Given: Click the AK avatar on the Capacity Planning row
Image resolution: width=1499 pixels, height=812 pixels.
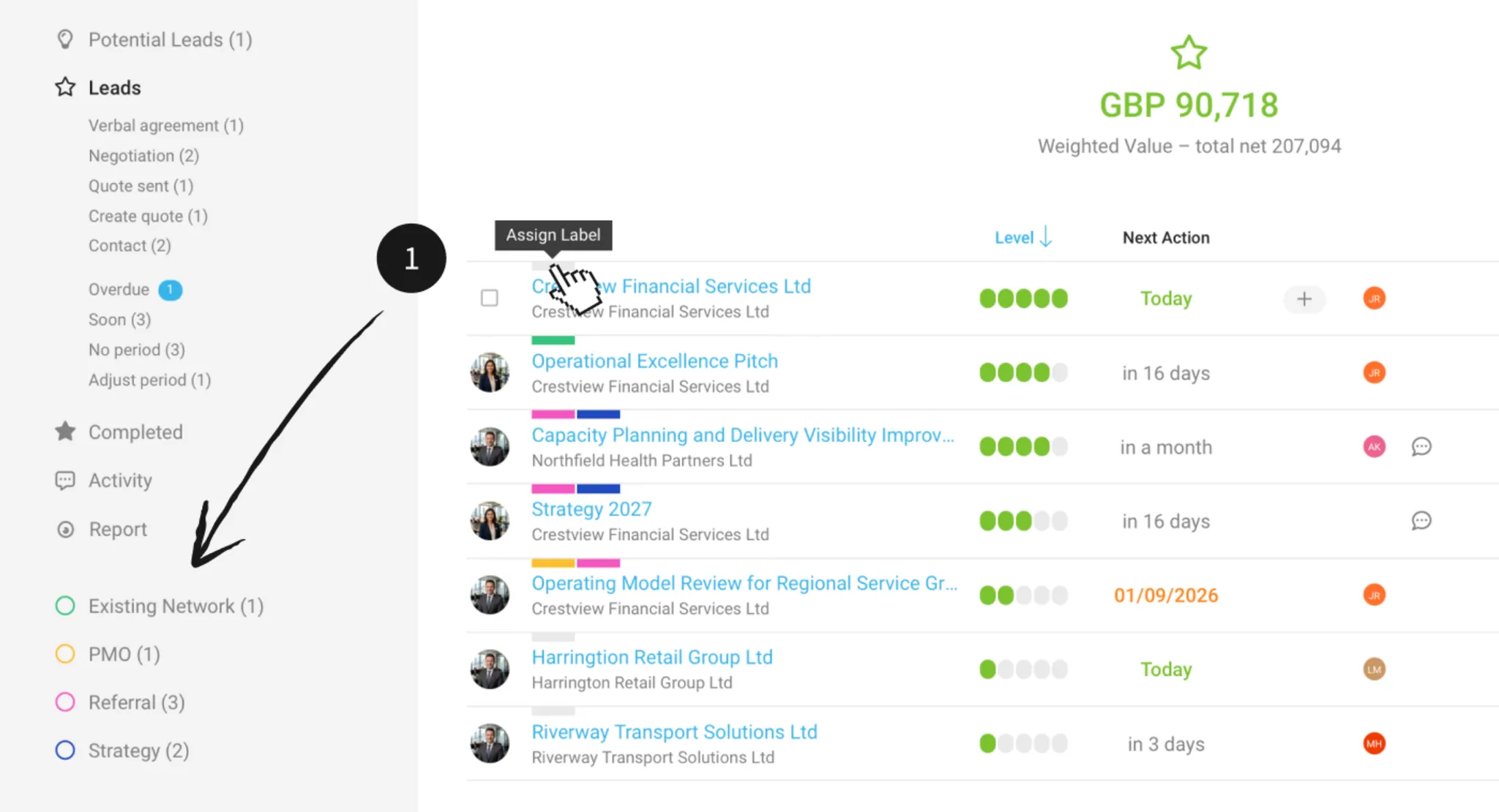Looking at the screenshot, I should [1375, 446].
